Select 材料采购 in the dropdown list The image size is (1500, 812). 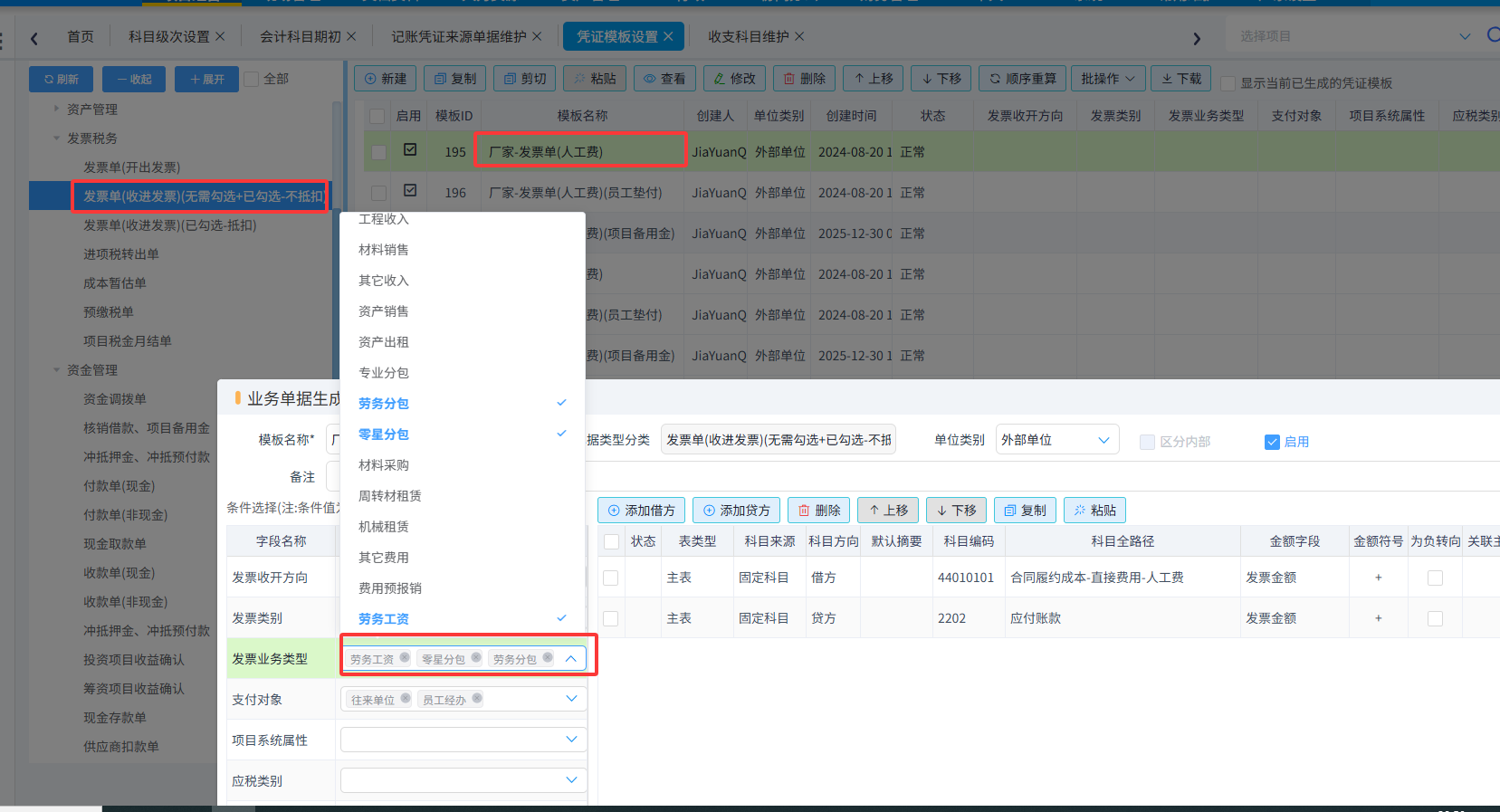click(463, 465)
